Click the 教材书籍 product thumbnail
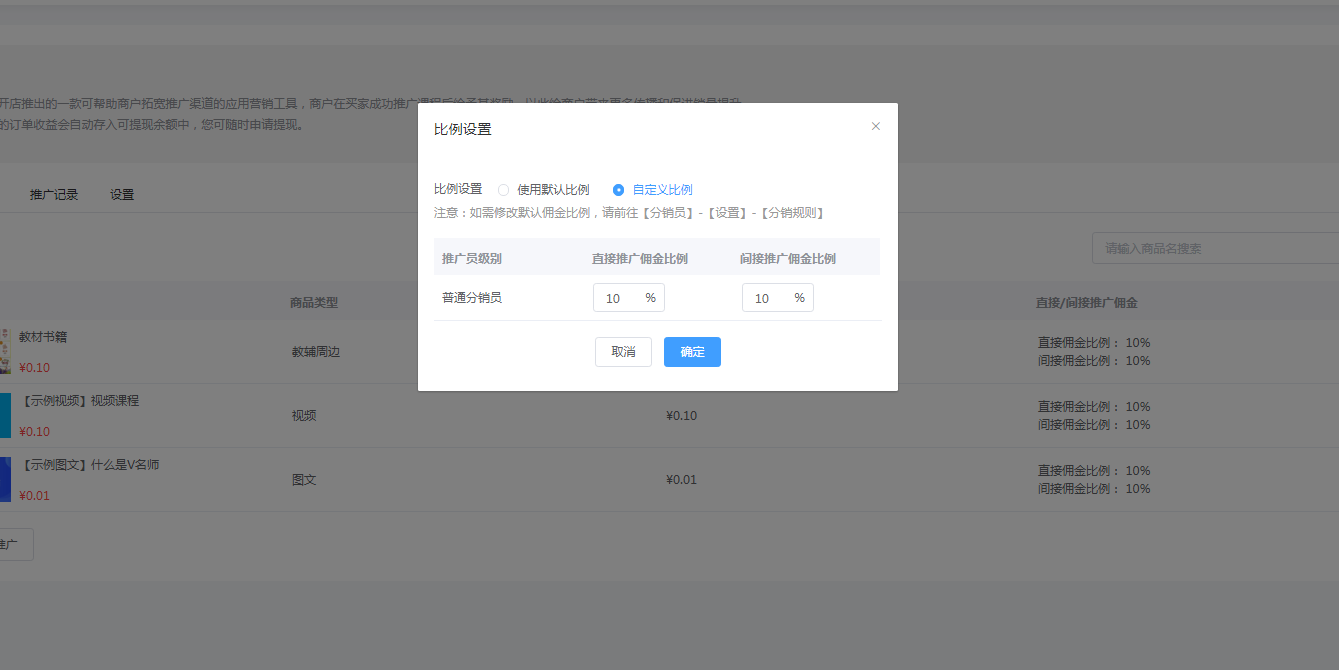1339x670 pixels. pos(4,351)
